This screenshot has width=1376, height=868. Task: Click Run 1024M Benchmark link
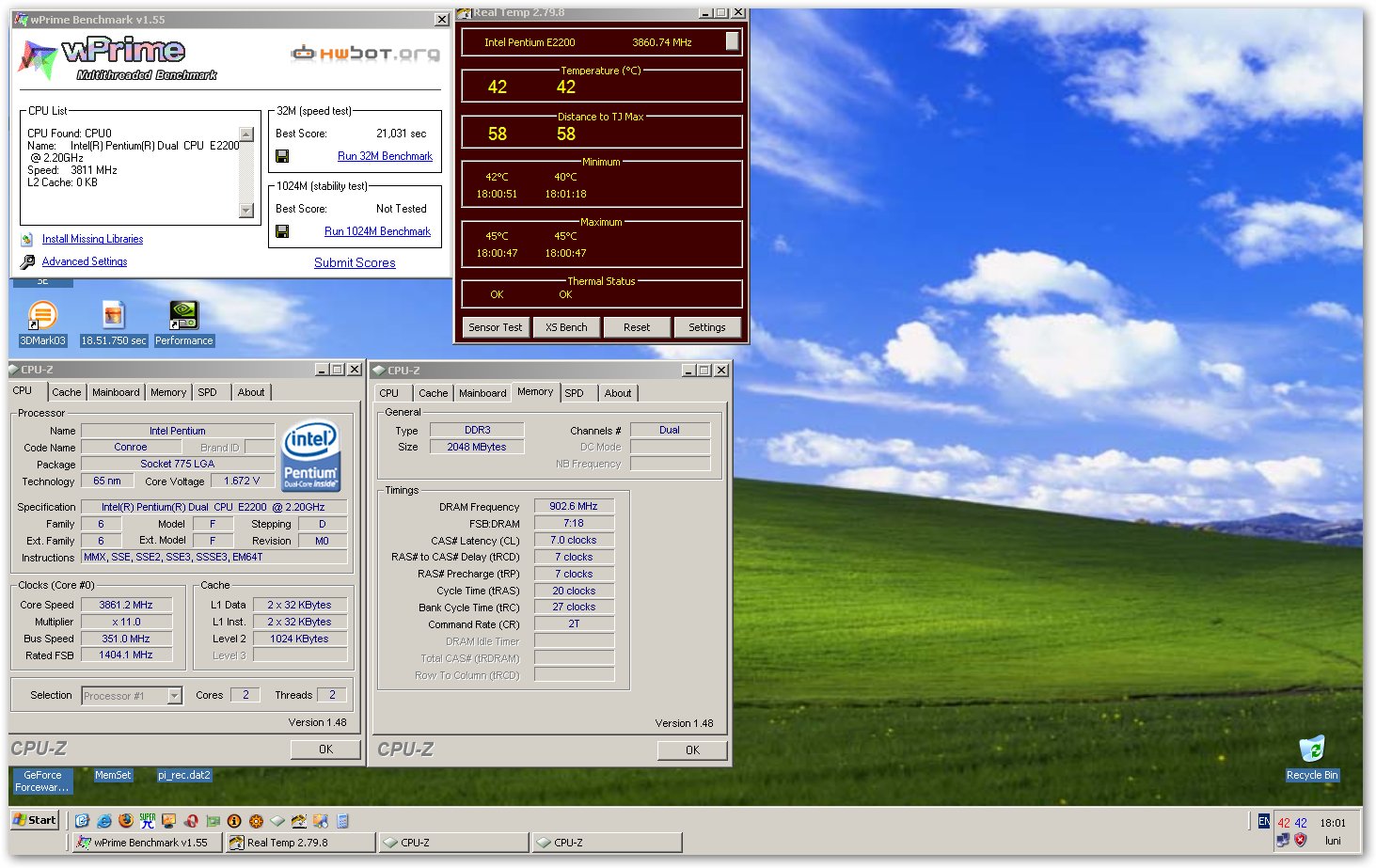point(377,231)
